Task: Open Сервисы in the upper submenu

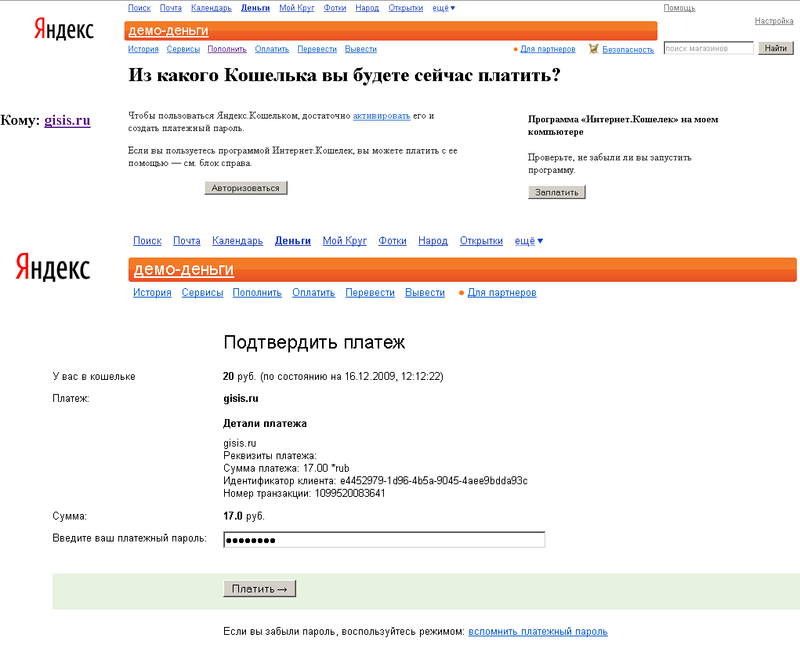Action: [x=183, y=49]
